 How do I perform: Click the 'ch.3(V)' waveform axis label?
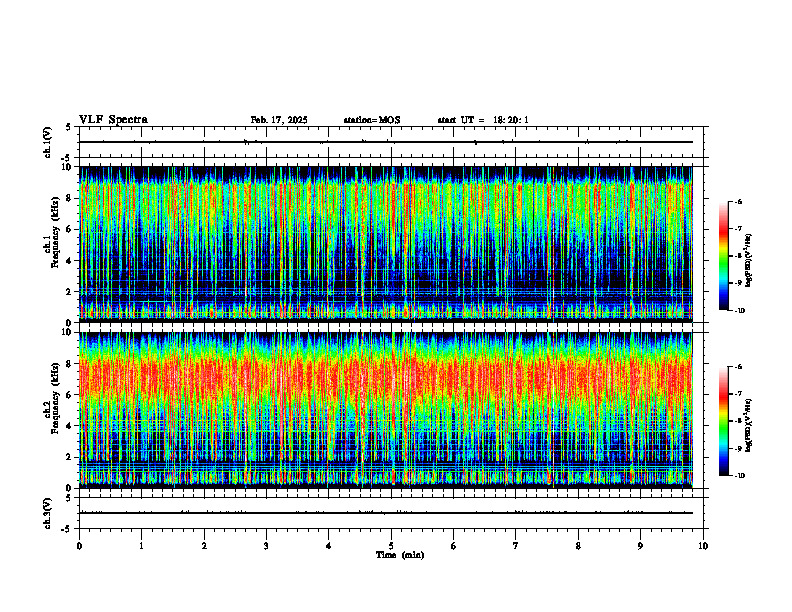tap(48, 513)
